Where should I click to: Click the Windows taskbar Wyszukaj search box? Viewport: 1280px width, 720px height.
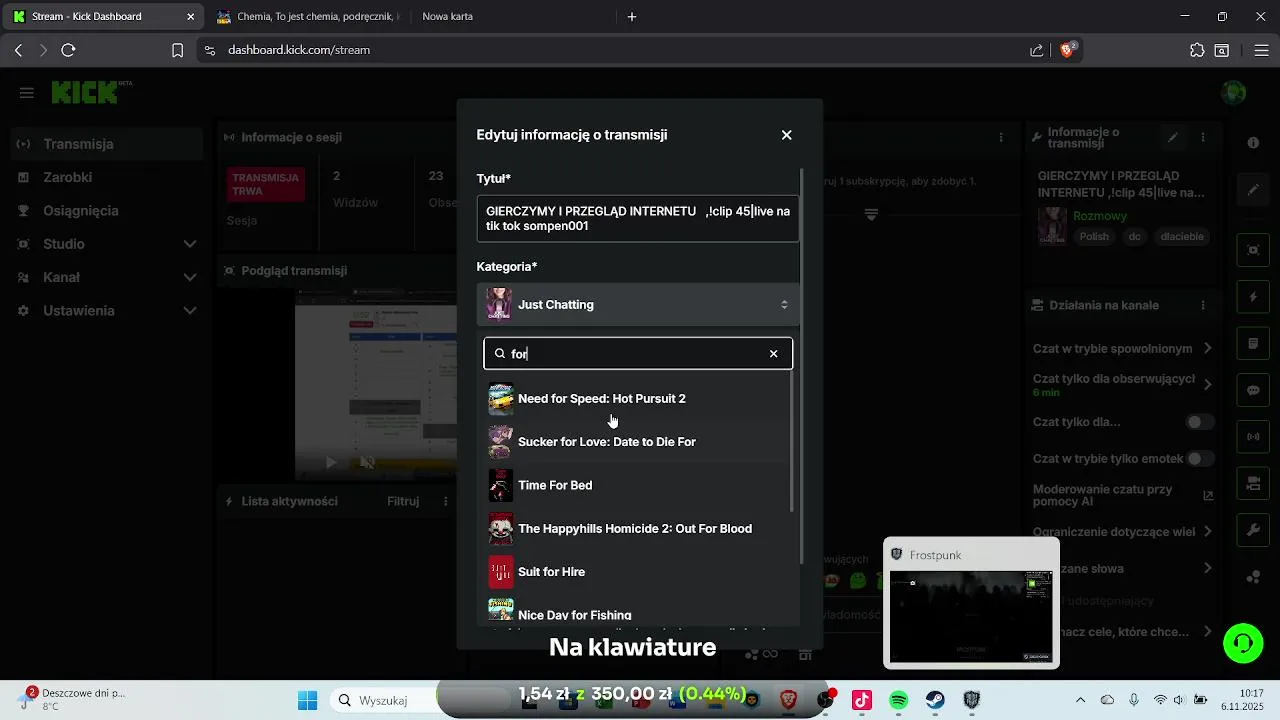pos(382,700)
